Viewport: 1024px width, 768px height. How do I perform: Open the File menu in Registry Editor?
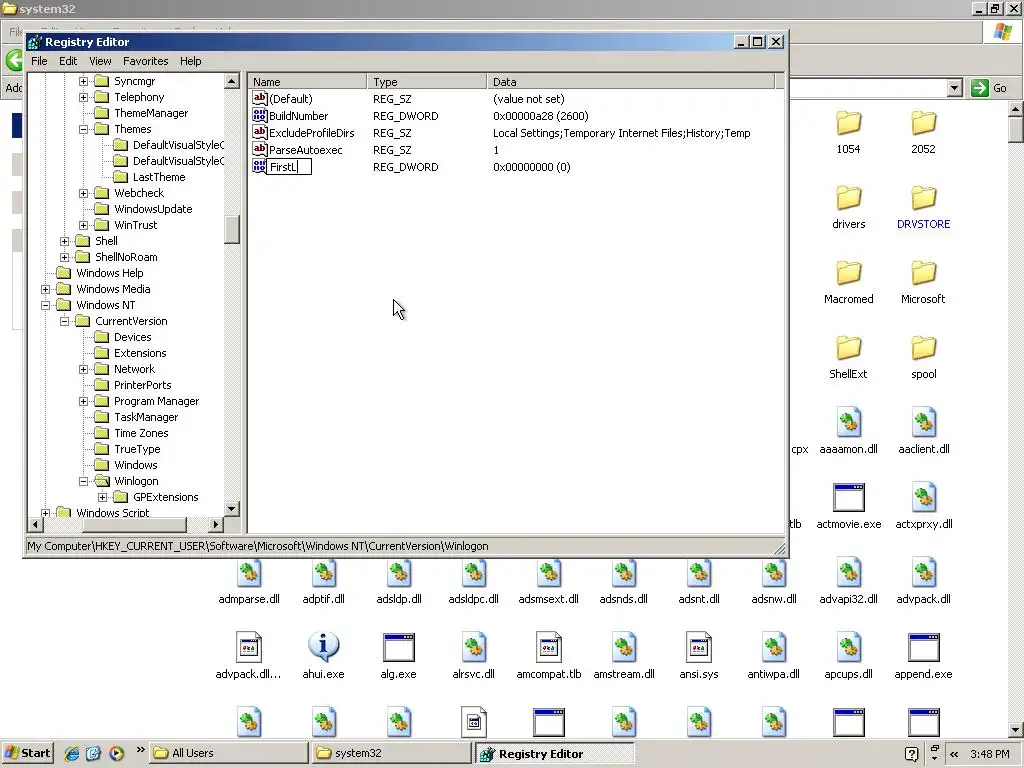pos(39,61)
